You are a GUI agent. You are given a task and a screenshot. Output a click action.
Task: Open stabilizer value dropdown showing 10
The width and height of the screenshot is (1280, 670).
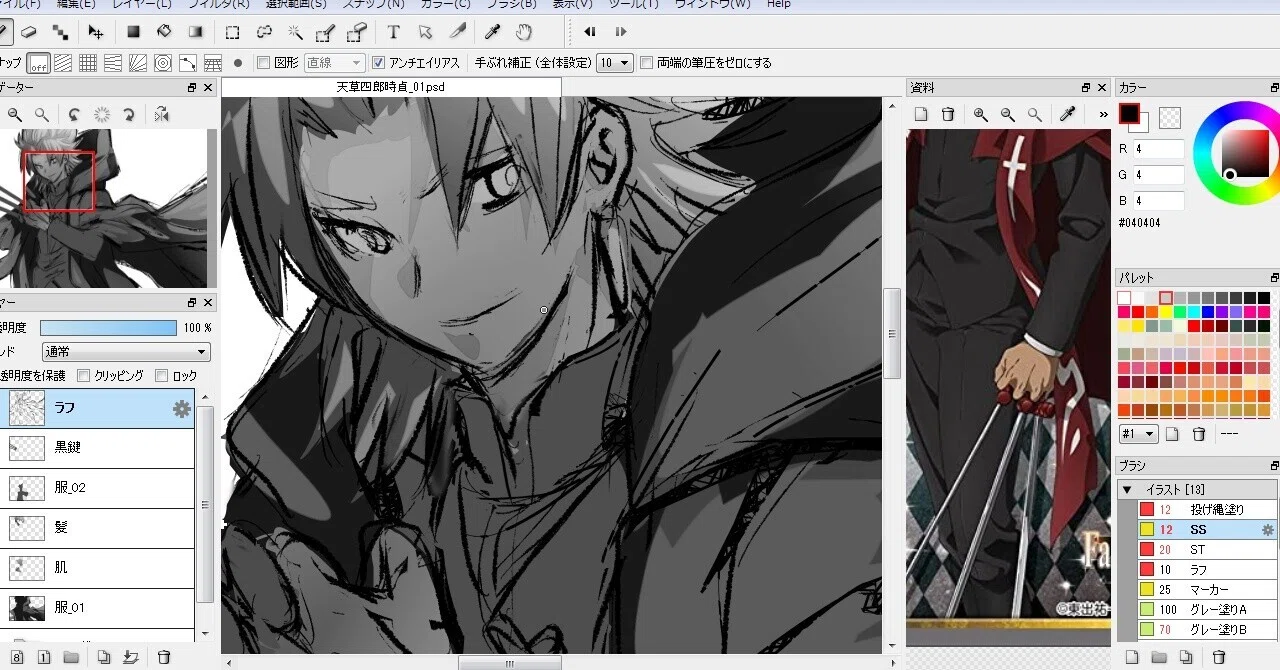615,63
